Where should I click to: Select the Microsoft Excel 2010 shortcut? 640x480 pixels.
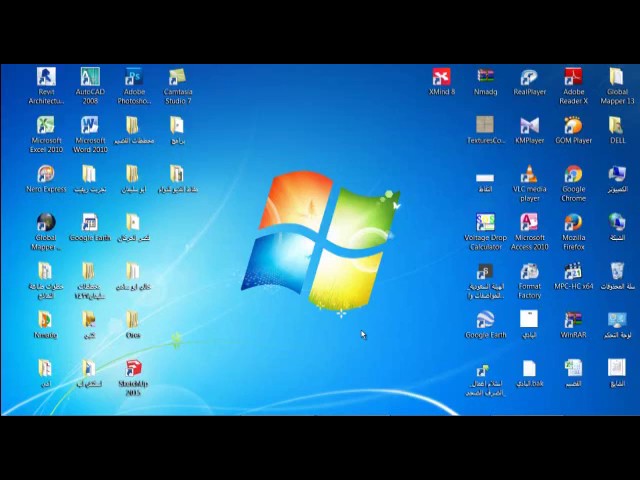point(46,134)
